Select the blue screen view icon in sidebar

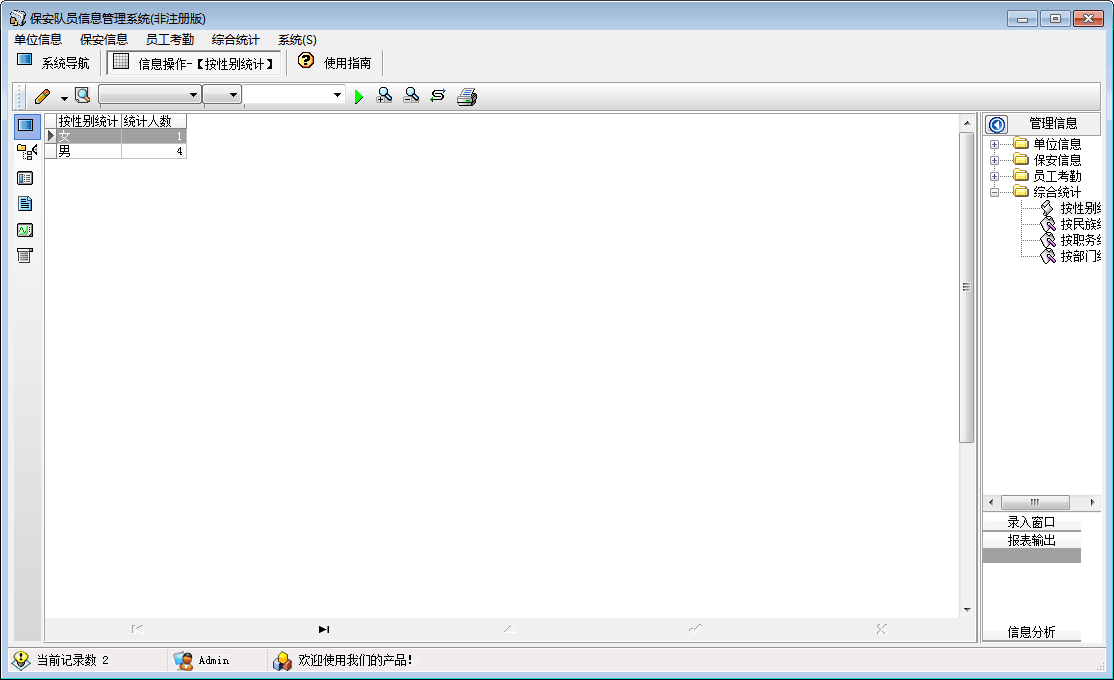26,126
